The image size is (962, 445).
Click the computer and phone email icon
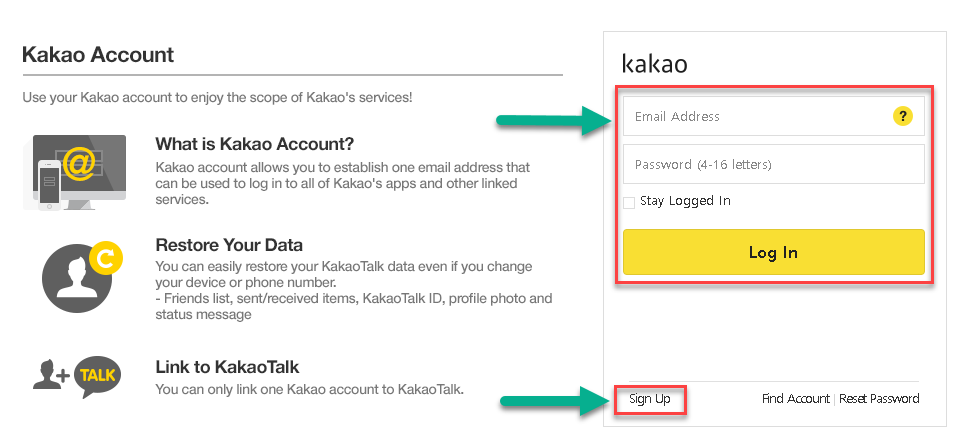tap(74, 172)
